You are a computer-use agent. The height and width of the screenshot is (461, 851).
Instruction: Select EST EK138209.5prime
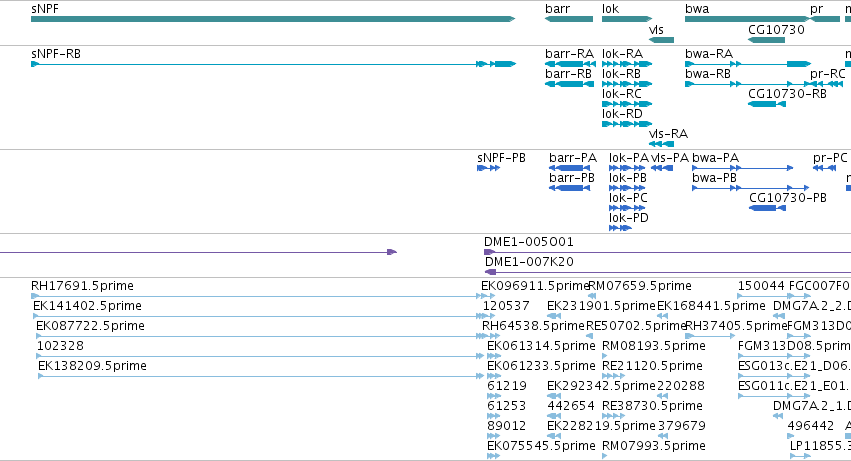pos(92,366)
